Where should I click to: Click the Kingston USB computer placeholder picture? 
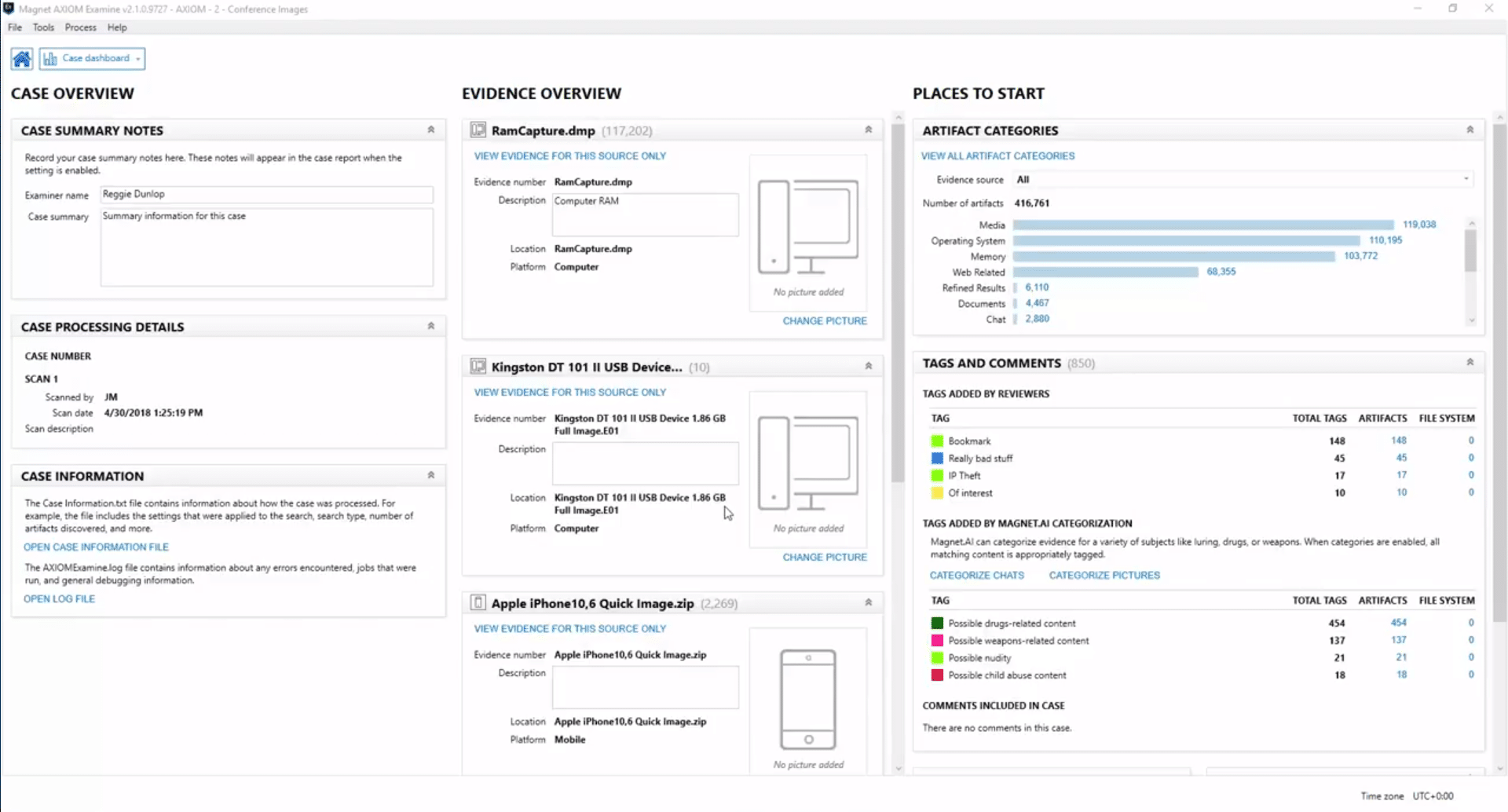click(808, 463)
